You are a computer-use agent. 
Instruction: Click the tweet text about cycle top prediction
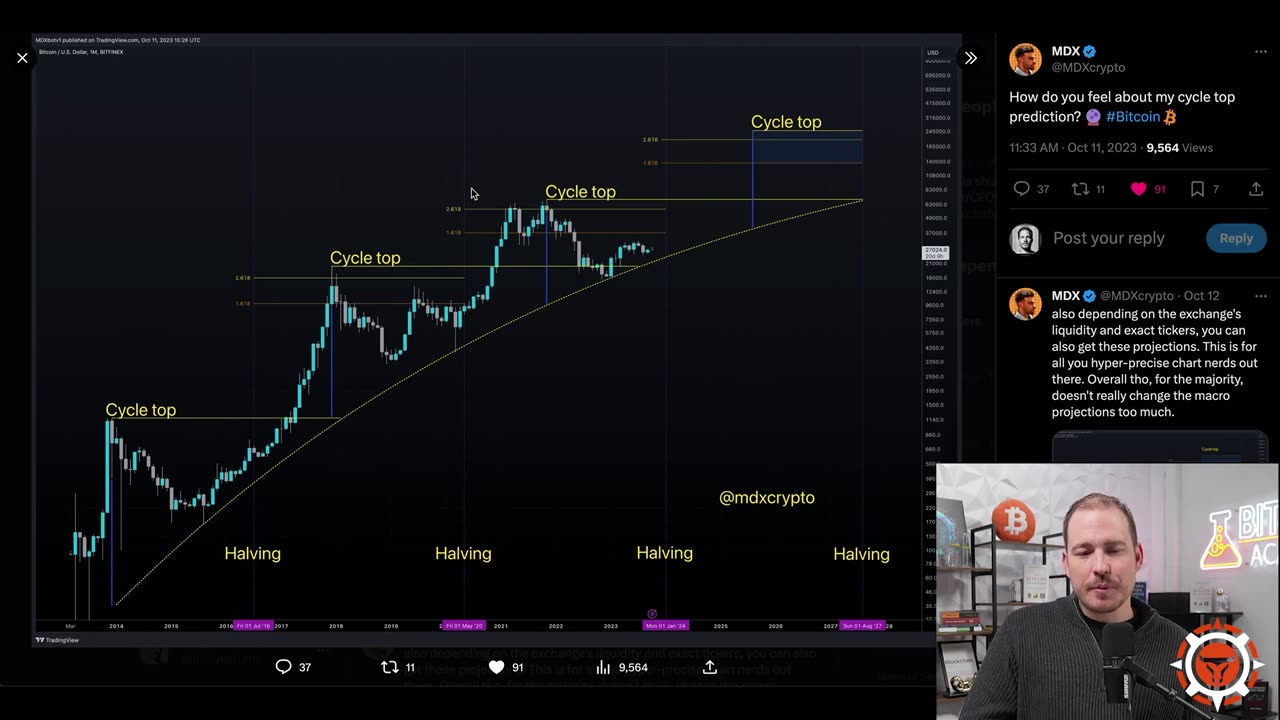pyautogui.click(x=1122, y=107)
